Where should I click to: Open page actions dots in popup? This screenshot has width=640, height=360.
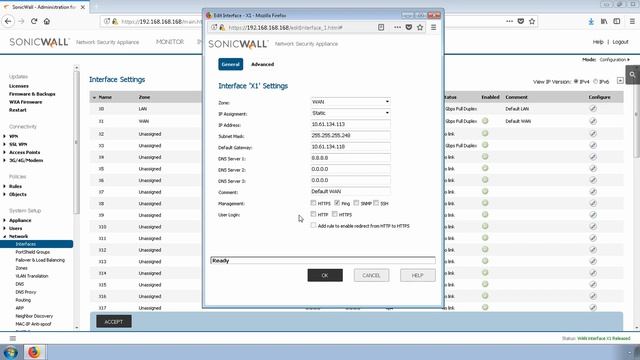(397, 27)
